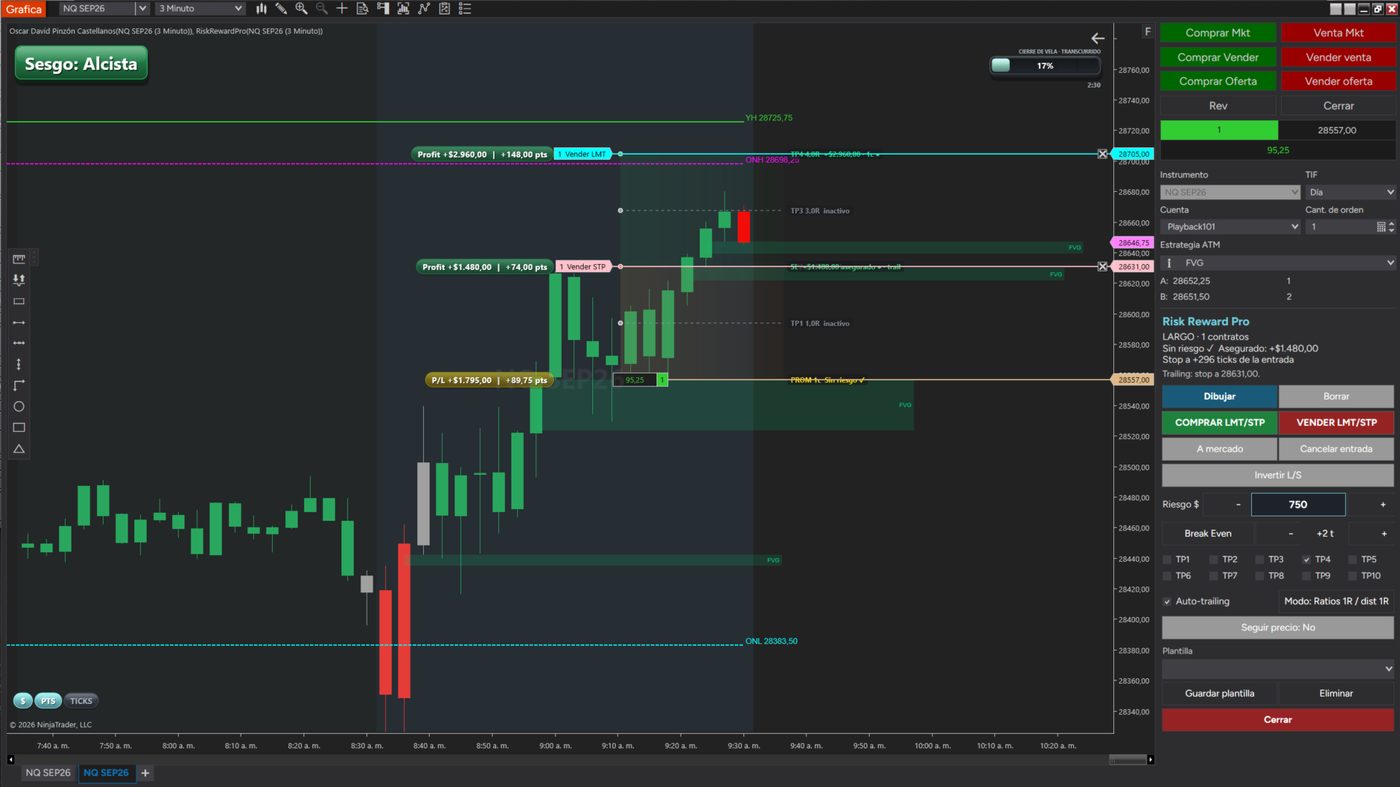Select the circle drawing tool
The image size is (1400, 787).
[19, 406]
